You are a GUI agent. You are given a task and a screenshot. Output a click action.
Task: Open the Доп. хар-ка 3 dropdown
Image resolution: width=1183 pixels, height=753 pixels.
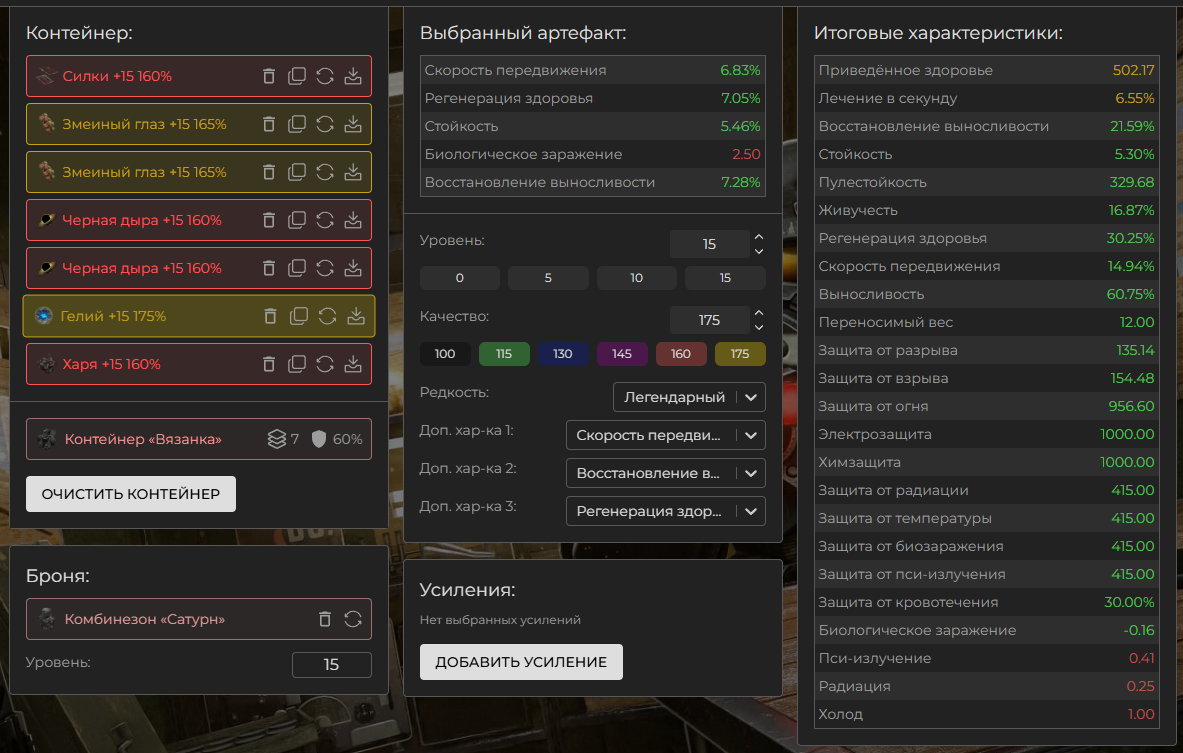[x=665, y=511]
